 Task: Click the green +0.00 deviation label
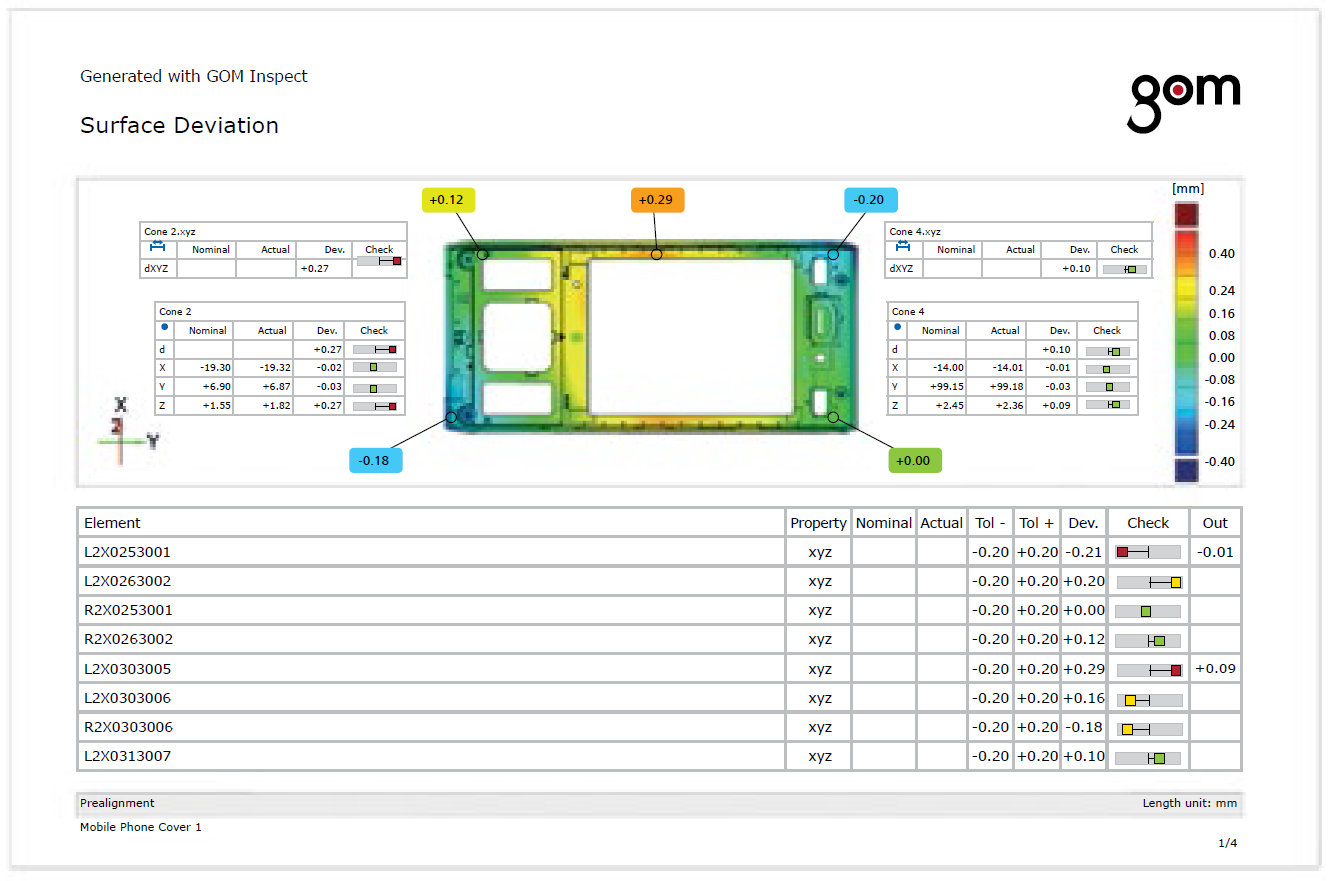tap(915, 461)
